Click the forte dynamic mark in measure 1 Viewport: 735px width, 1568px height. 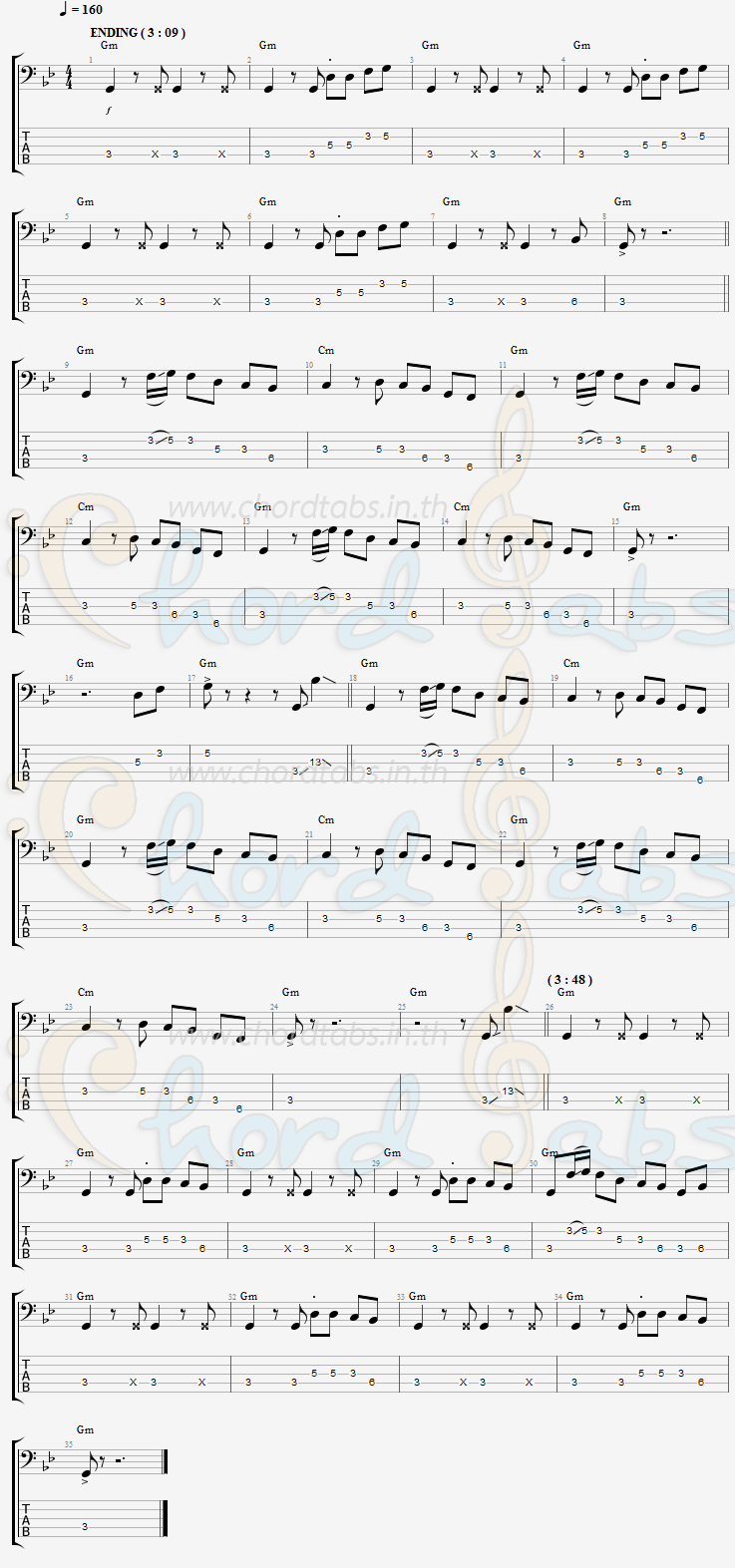click(109, 111)
